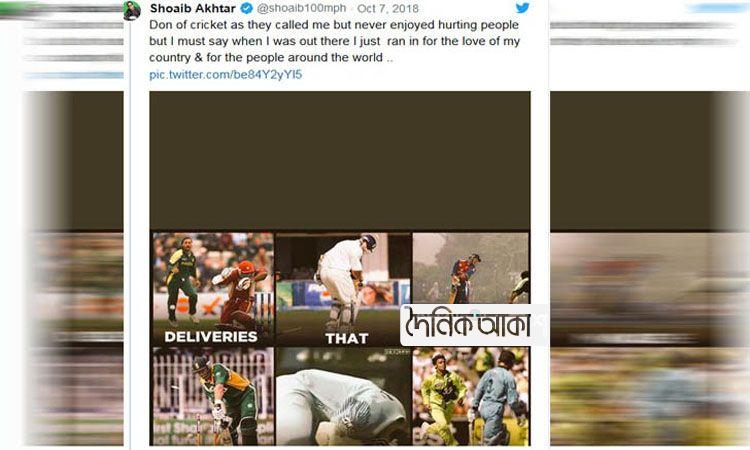Click the blue verified badge
The height and width of the screenshot is (450, 750).
pos(246,8)
